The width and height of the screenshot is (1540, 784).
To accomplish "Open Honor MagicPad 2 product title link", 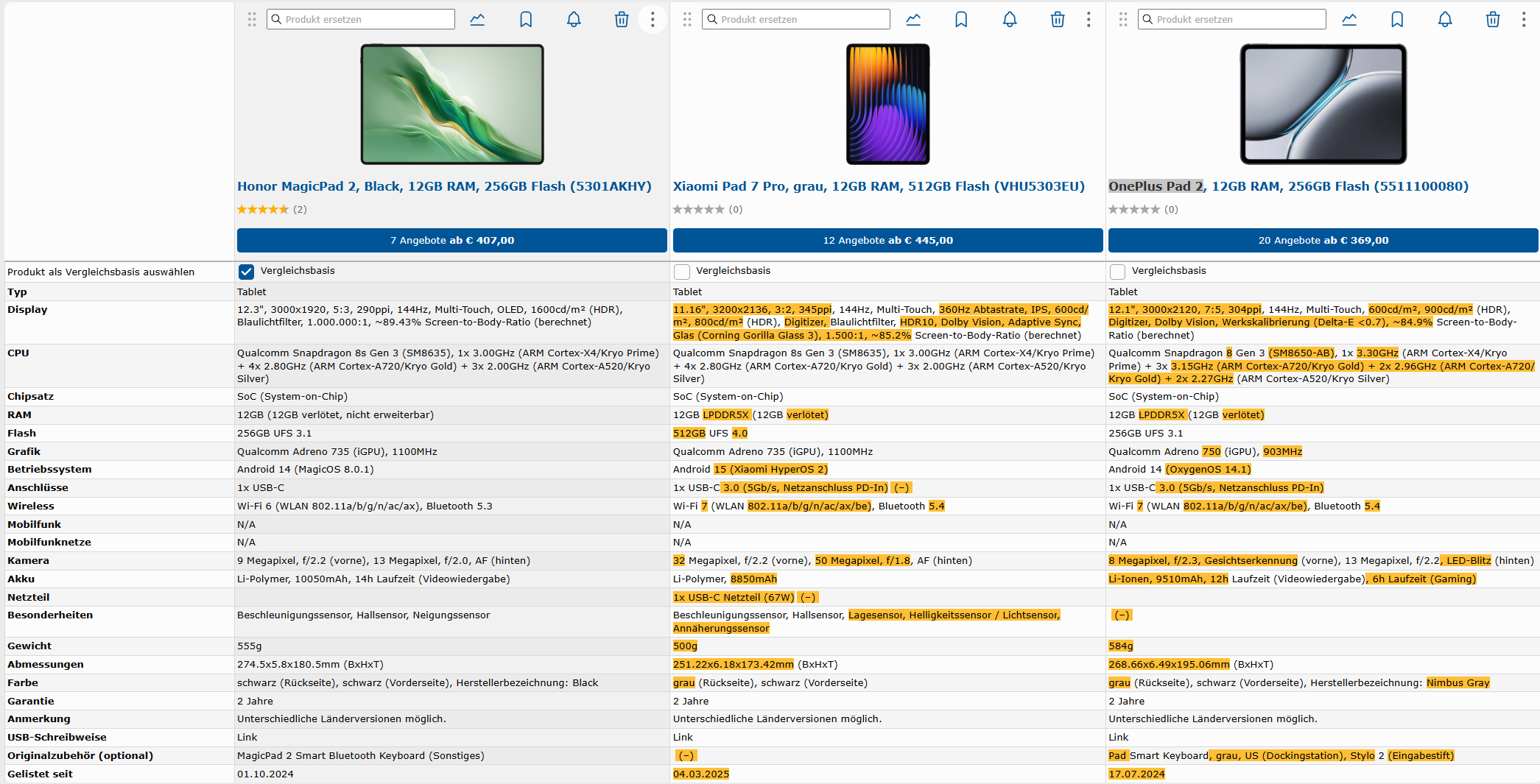I will (444, 186).
